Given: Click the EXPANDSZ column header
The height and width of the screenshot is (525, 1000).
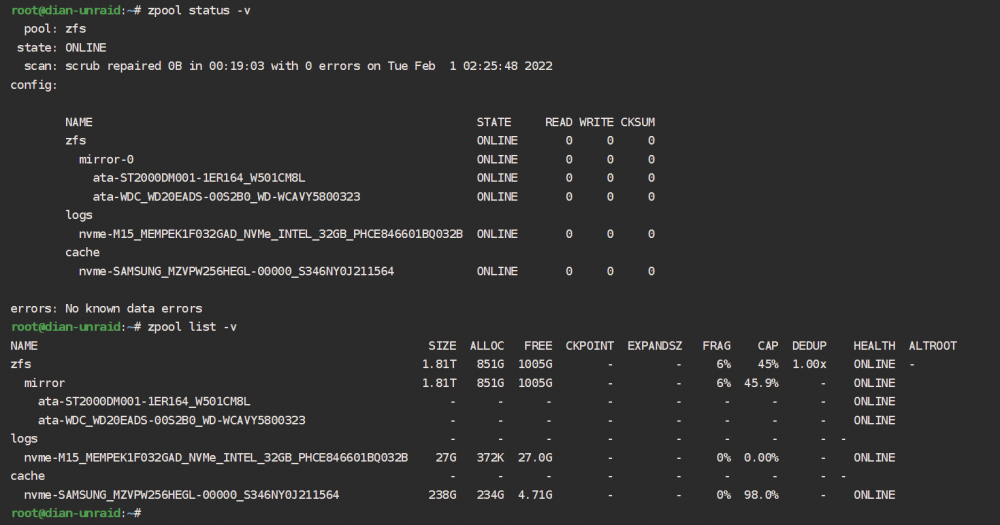Looking at the screenshot, I should coord(654,346).
